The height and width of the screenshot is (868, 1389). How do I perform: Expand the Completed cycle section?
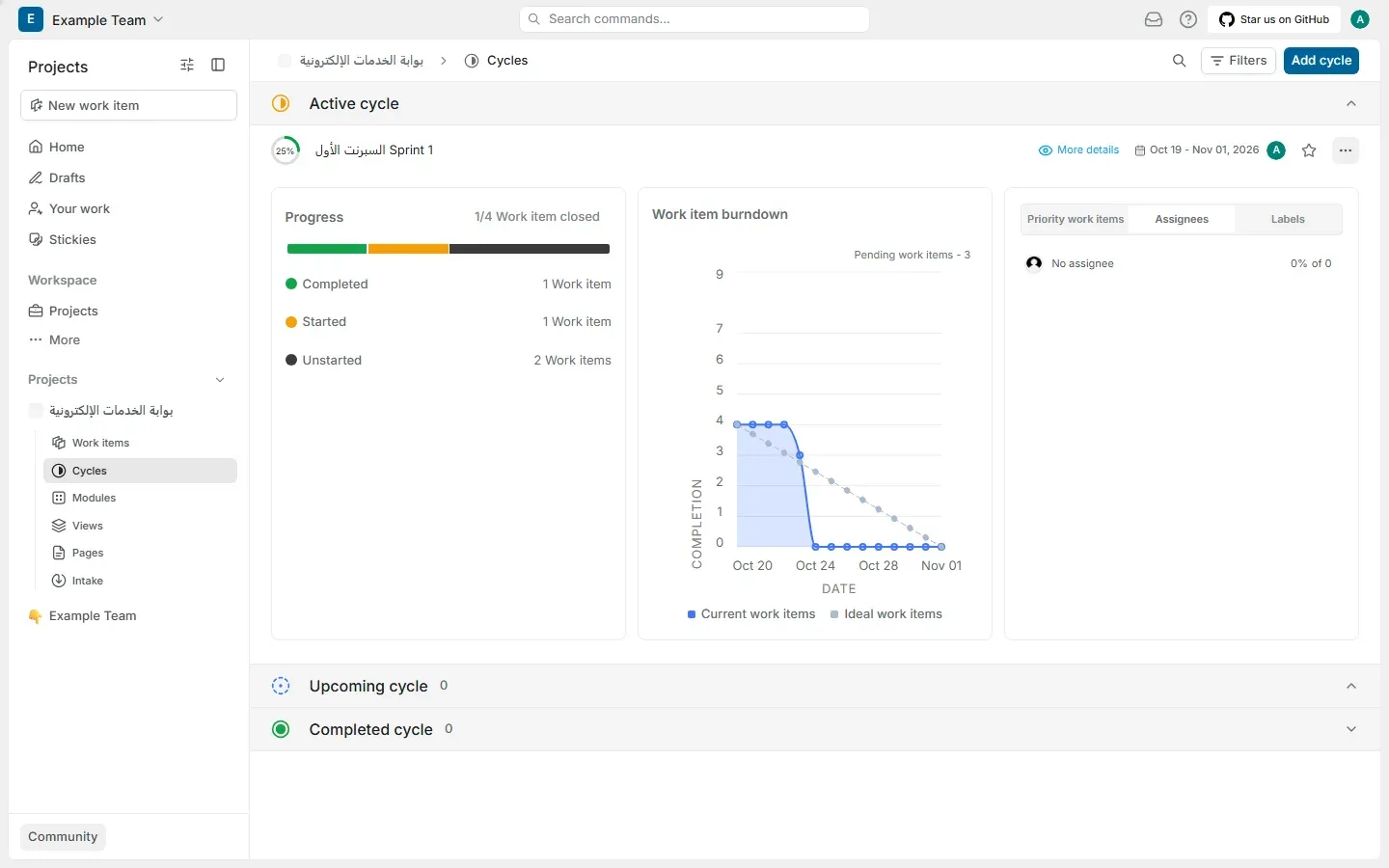tap(1351, 729)
